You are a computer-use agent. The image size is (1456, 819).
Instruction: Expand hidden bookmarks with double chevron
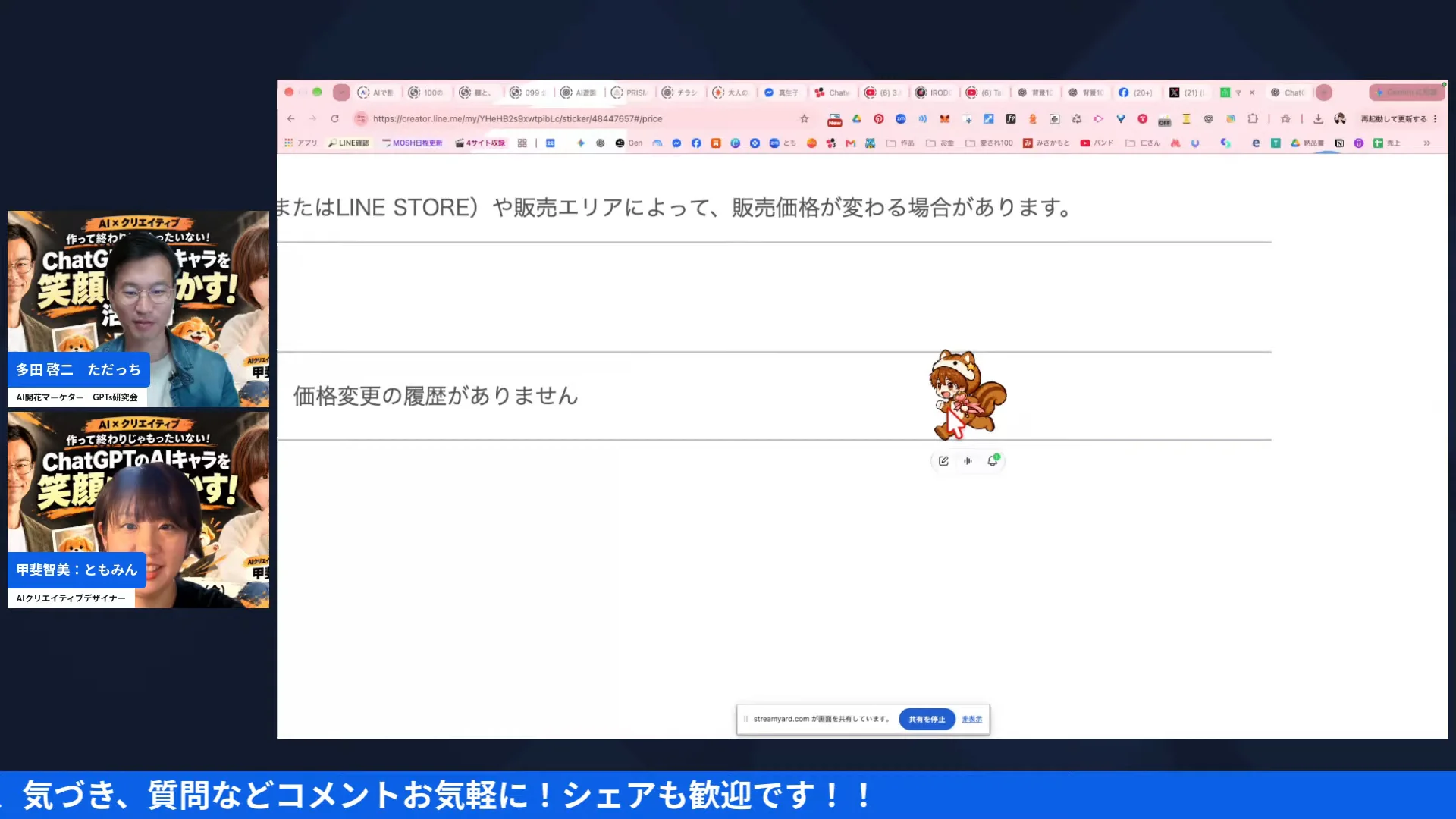[1426, 143]
